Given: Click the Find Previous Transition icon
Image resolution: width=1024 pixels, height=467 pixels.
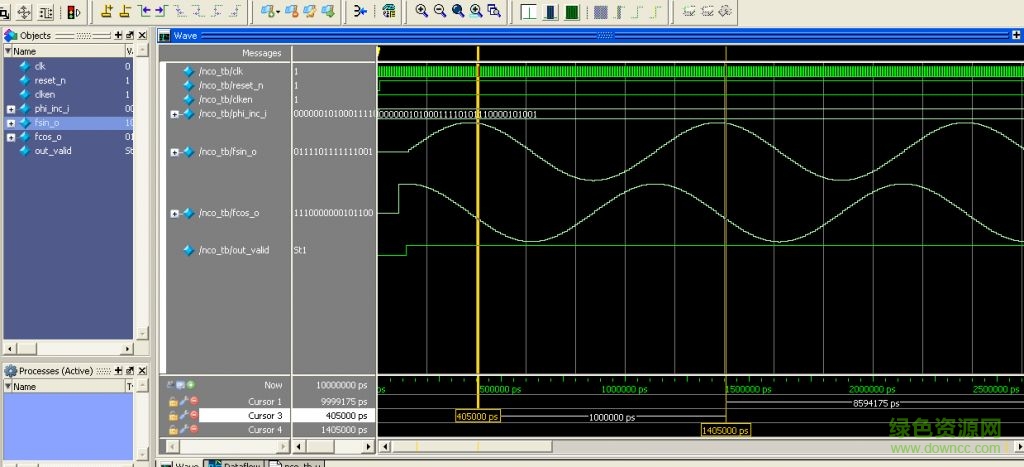Looking at the screenshot, I should point(146,12).
